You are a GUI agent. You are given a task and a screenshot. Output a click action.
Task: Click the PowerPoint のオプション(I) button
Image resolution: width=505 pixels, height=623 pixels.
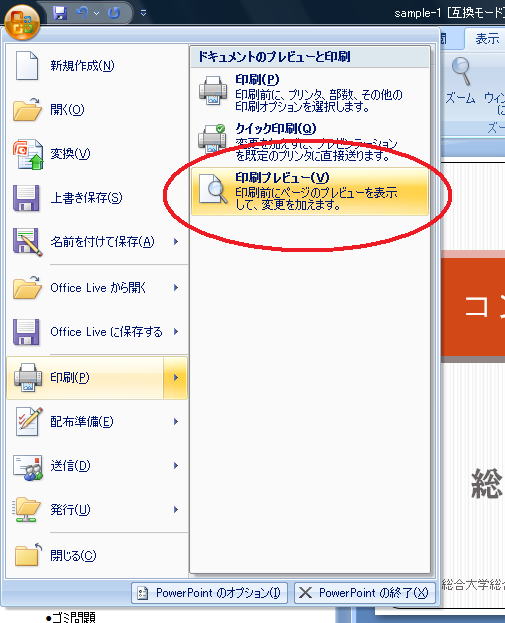click(x=209, y=593)
